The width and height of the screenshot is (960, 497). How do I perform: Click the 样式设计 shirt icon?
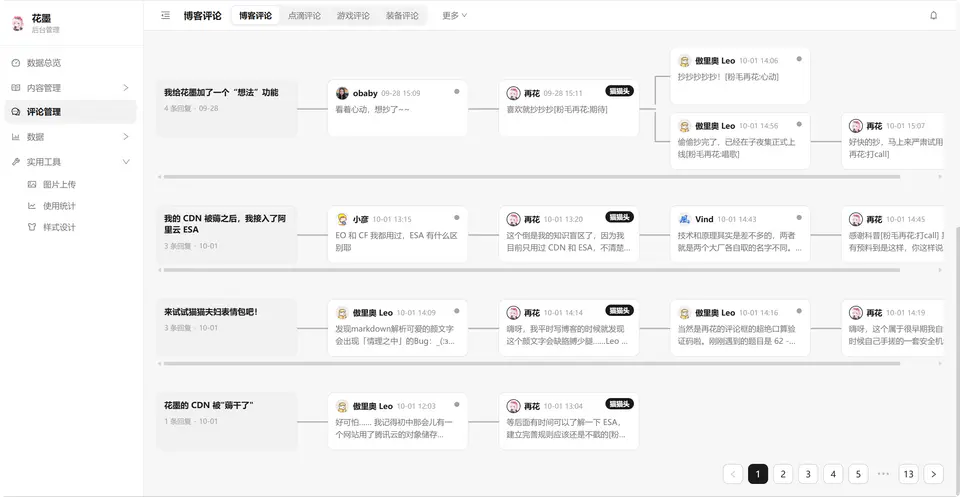click(32, 227)
